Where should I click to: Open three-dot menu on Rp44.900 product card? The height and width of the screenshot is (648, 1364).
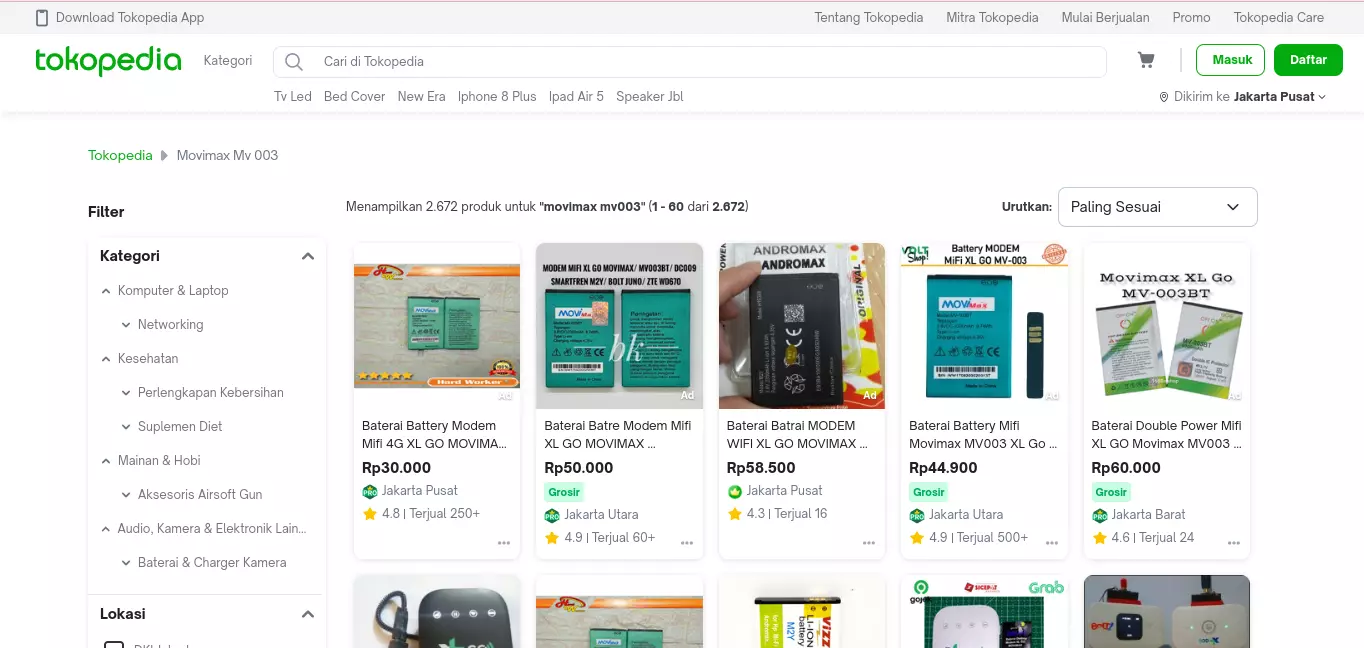point(1052,543)
